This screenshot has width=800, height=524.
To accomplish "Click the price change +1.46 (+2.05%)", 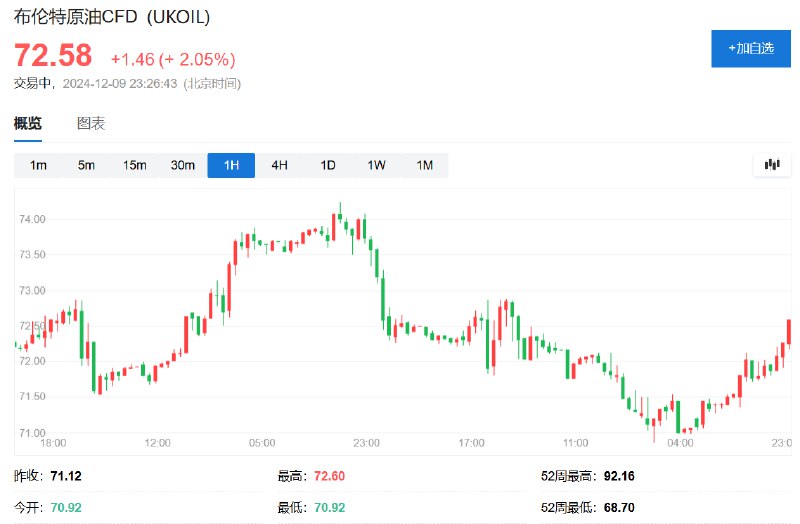I will pos(173,59).
